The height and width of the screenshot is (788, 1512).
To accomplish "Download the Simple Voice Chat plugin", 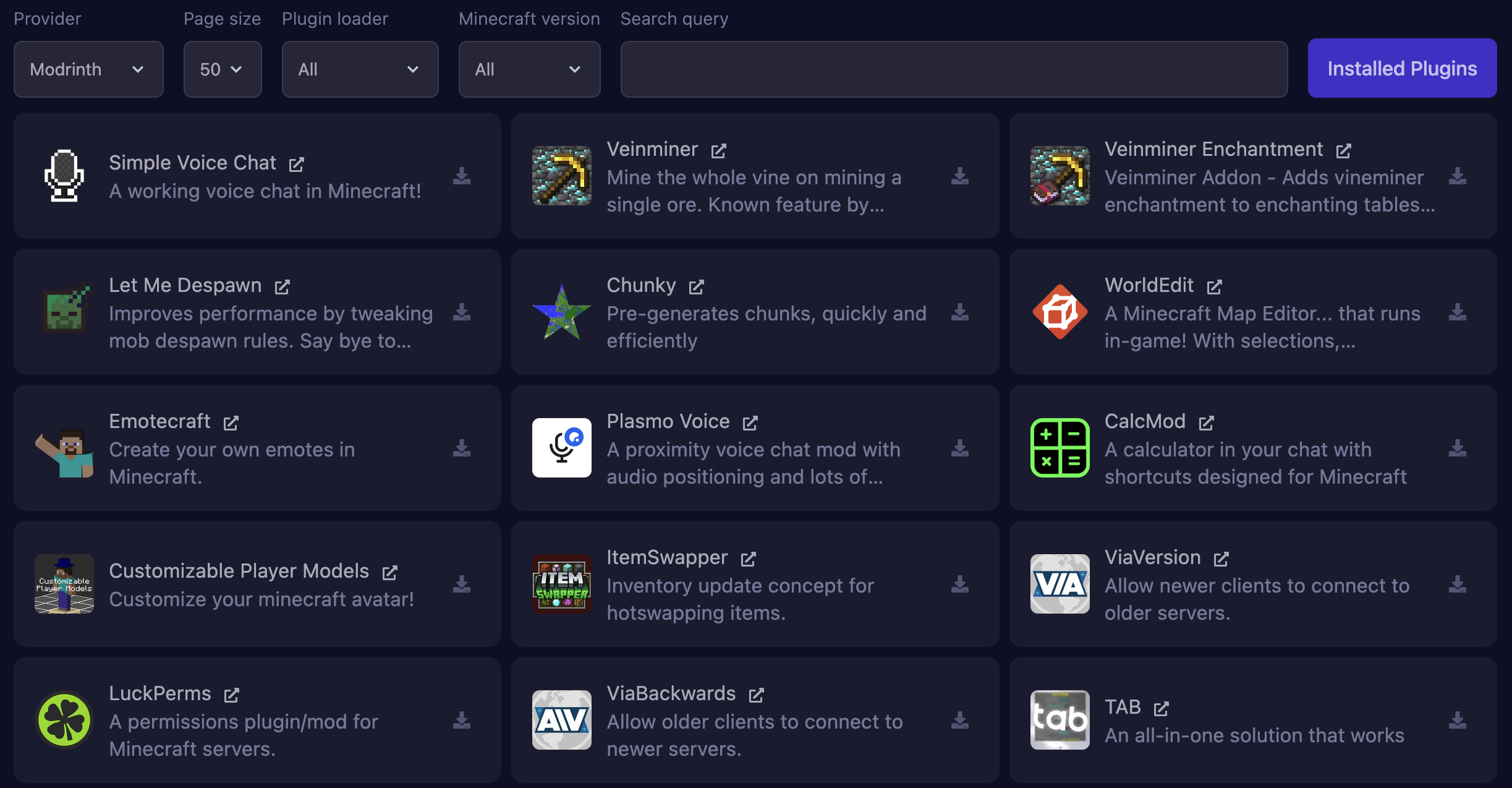I will (x=462, y=176).
